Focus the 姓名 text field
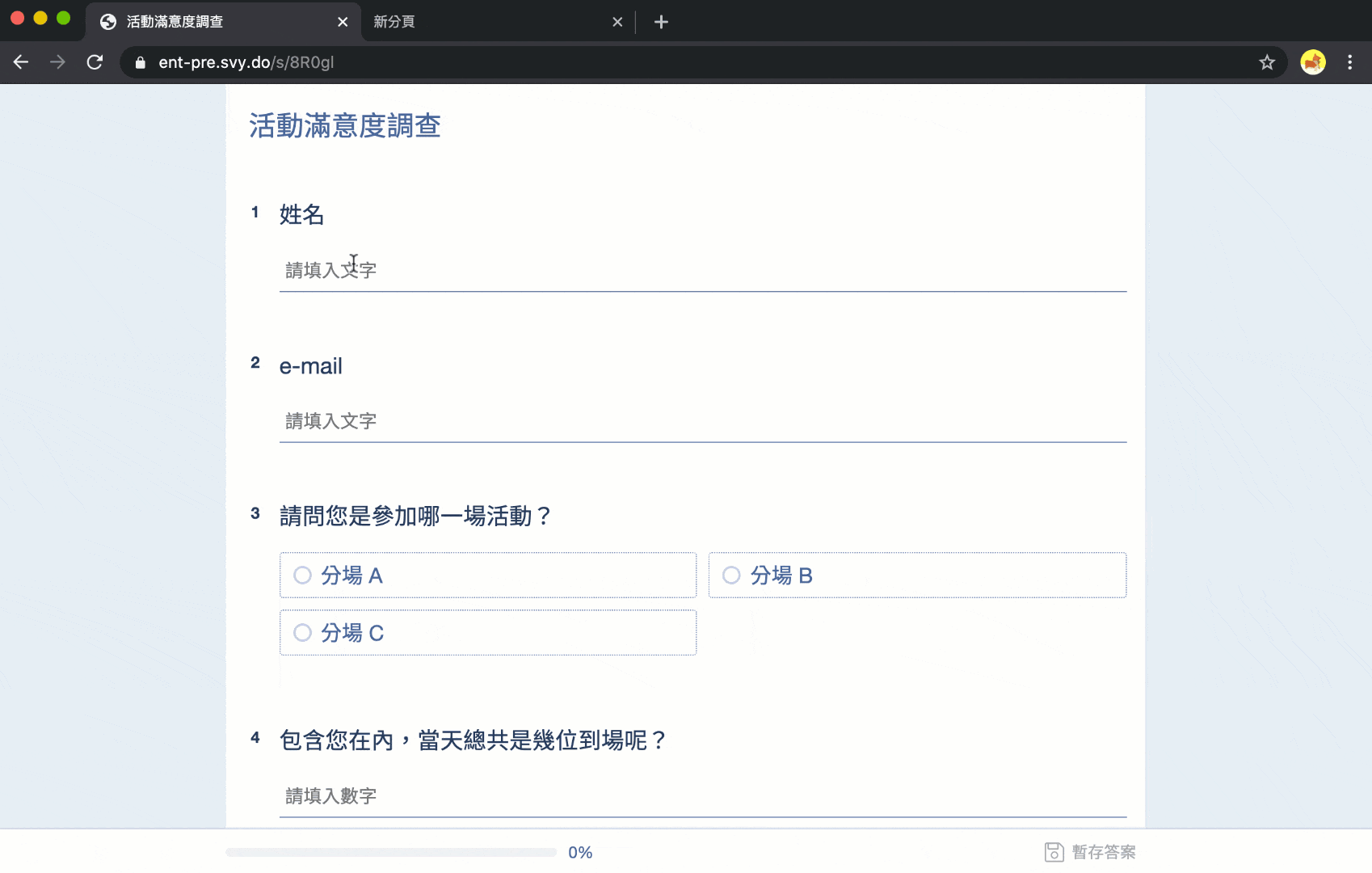This screenshot has width=1372, height=873. (703, 270)
